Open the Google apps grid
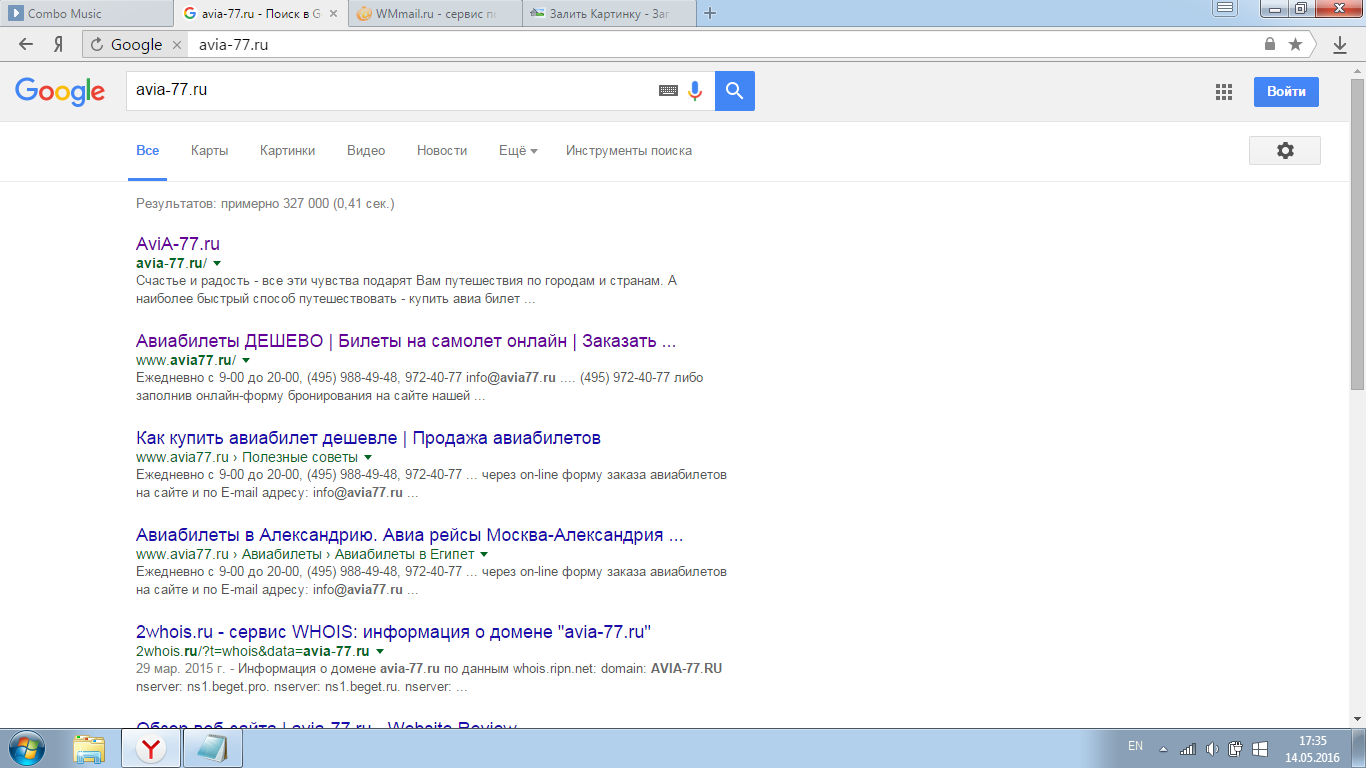The image size is (1366, 768). tap(1224, 92)
